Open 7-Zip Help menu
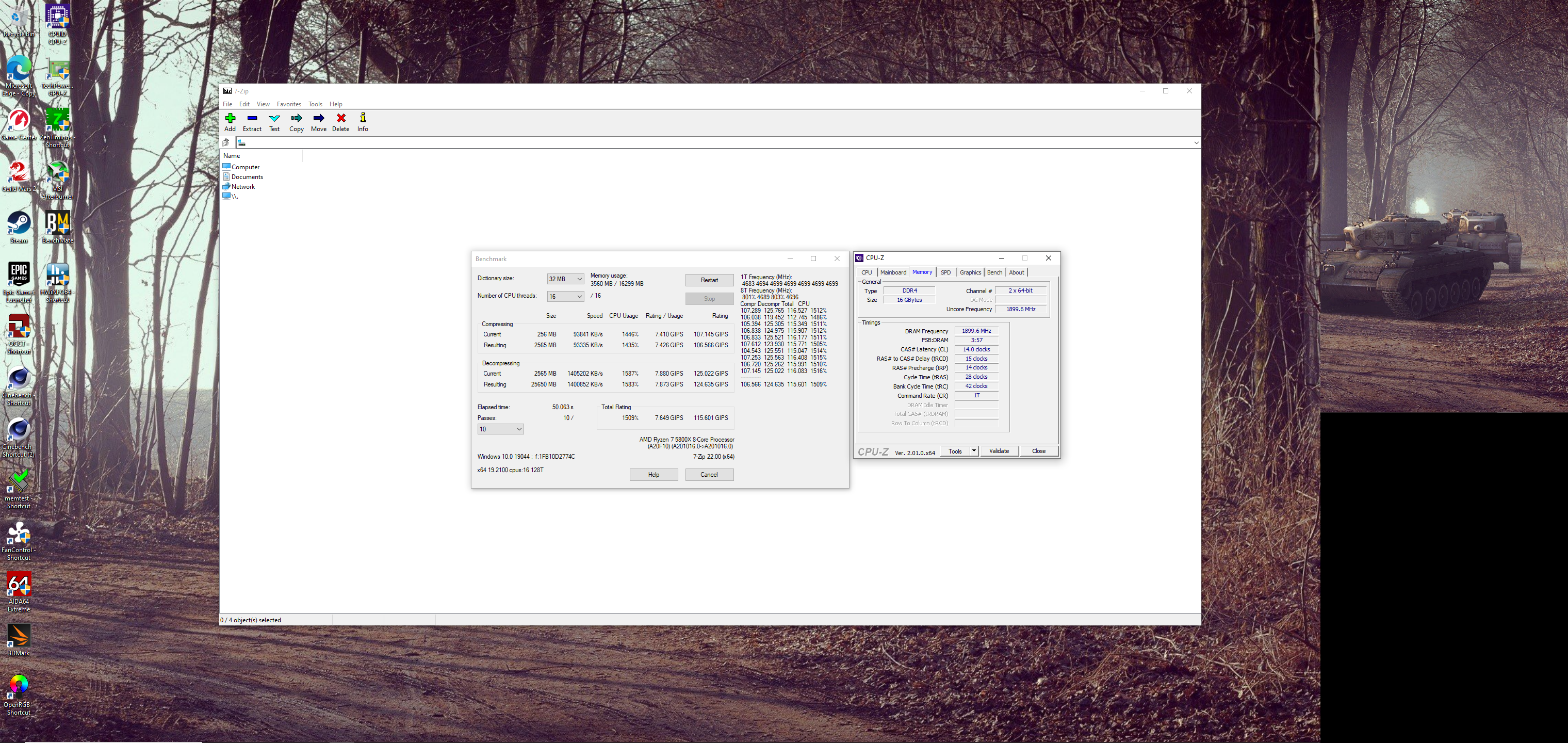Viewport: 1568px width, 743px height. click(336, 104)
